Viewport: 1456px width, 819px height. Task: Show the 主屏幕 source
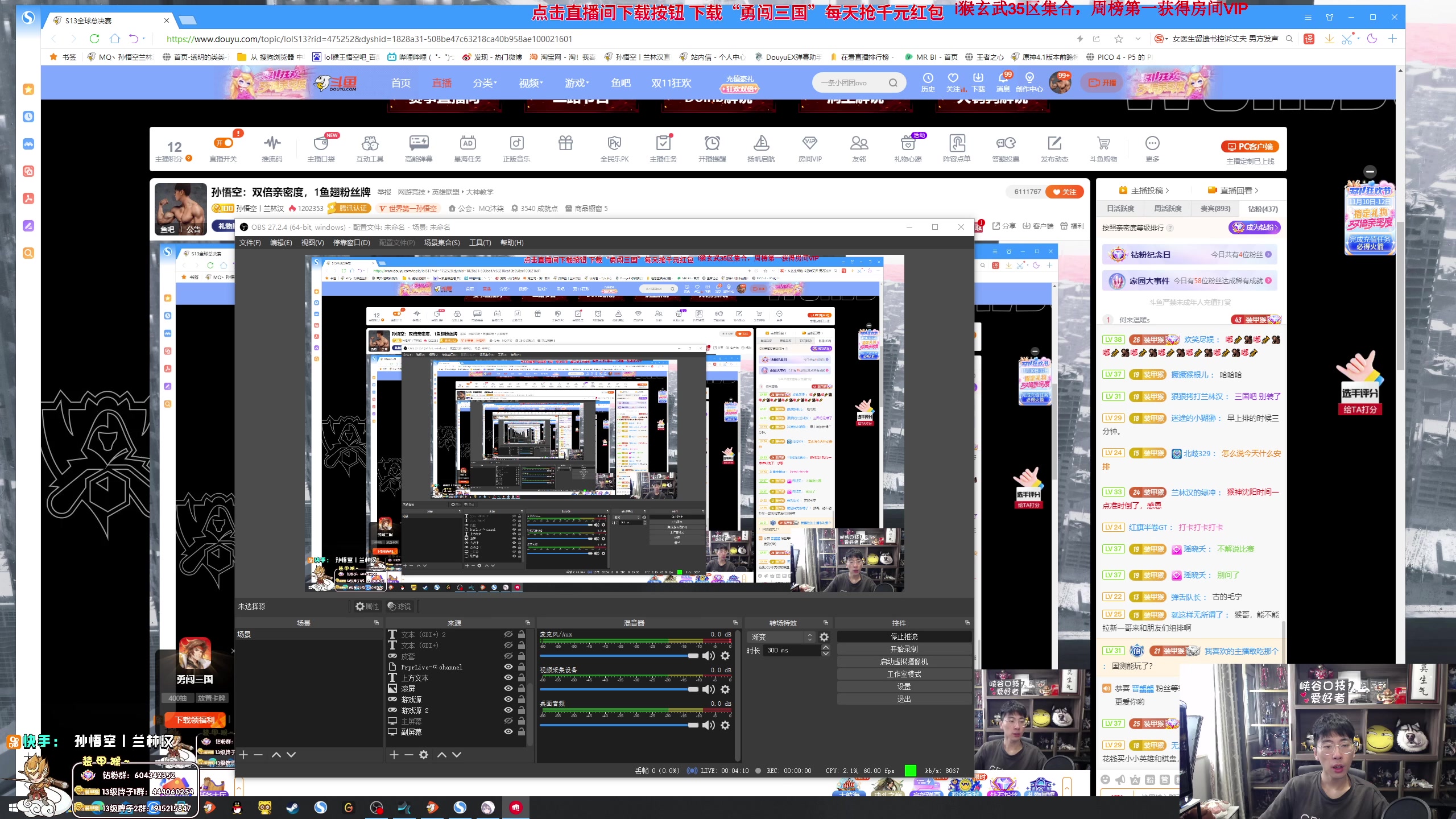508,721
